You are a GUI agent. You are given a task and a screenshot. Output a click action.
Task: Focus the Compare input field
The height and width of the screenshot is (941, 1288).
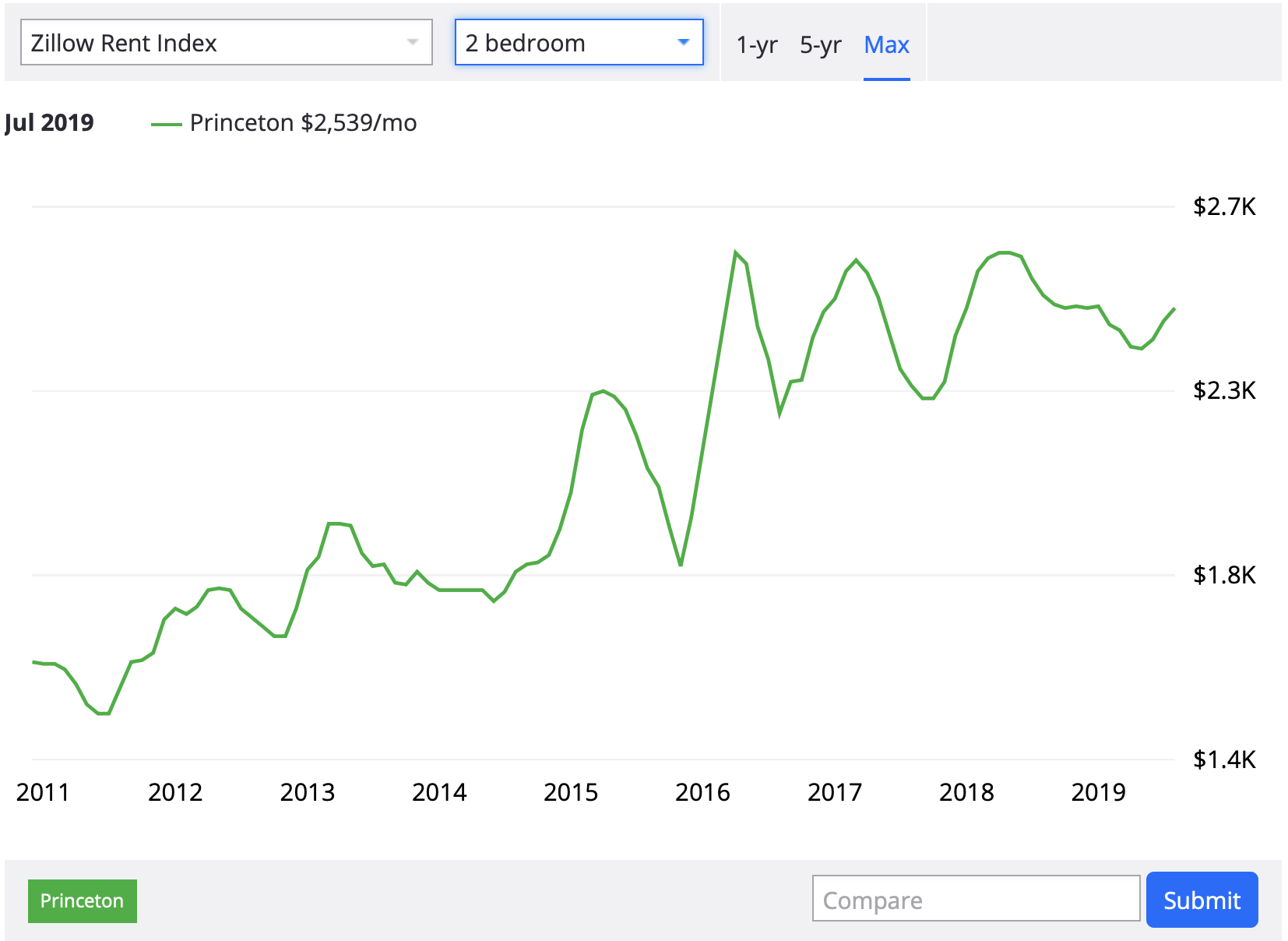click(x=976, y=900)
